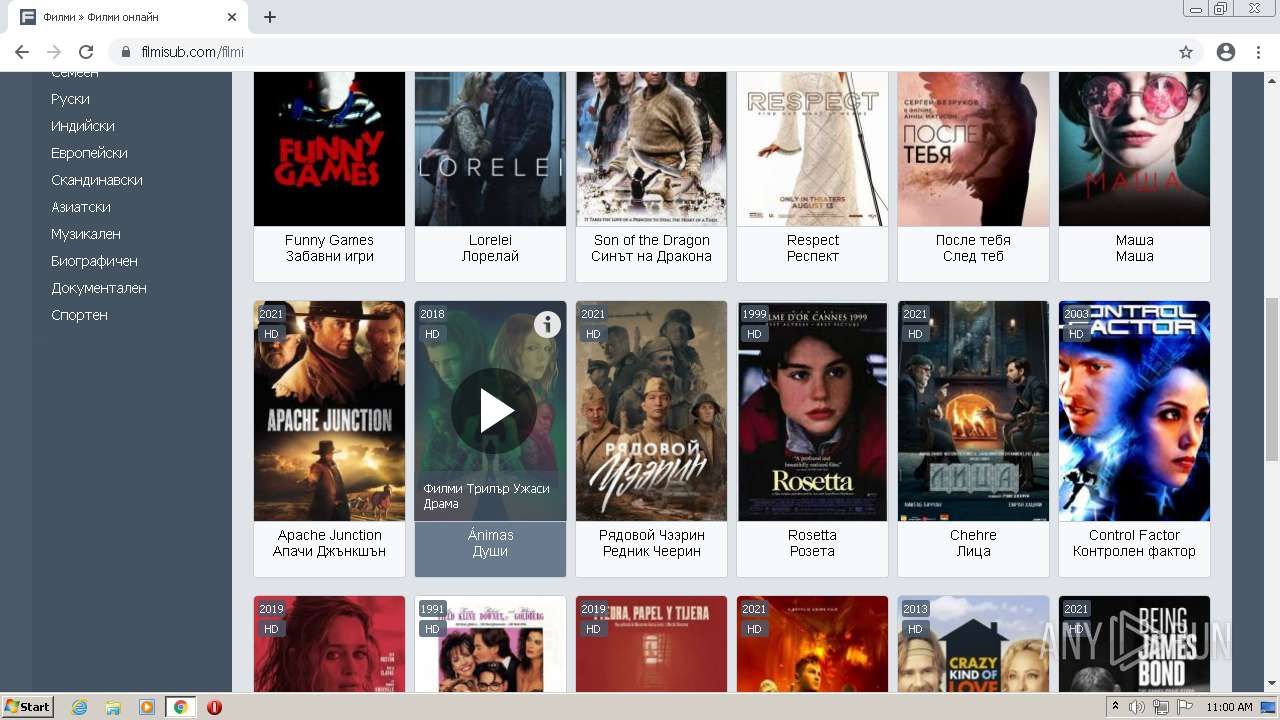Open the media player taskbar icon

(147, 707)
